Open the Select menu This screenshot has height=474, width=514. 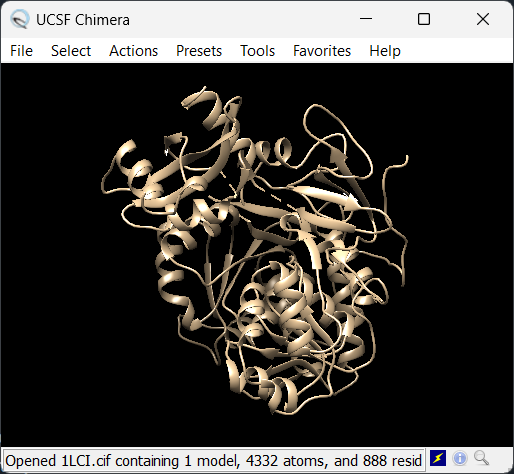(x=71, y=51)
